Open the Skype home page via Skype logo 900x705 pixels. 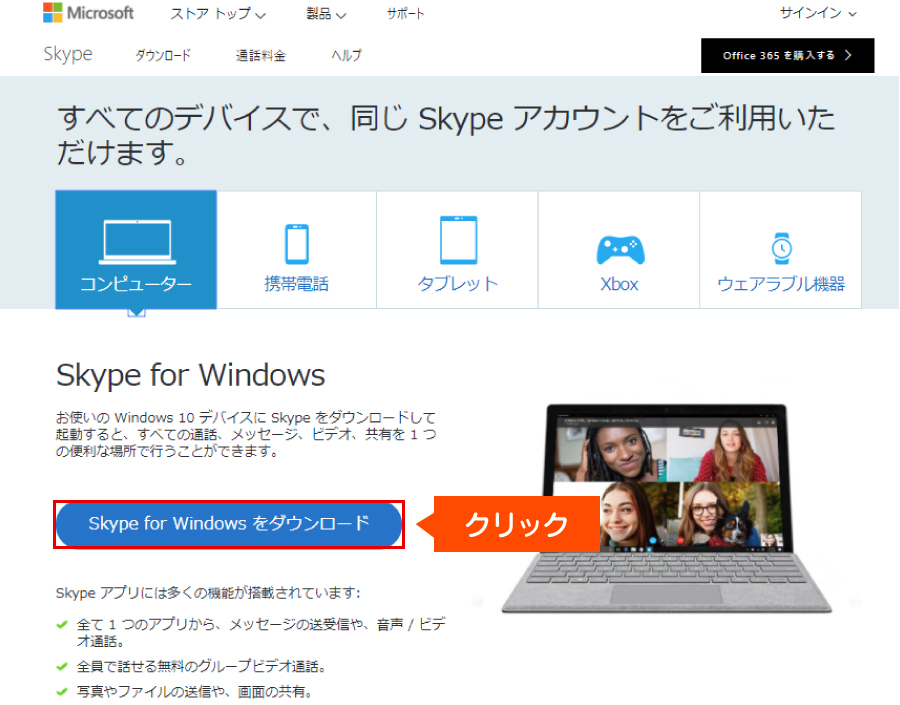67,55
